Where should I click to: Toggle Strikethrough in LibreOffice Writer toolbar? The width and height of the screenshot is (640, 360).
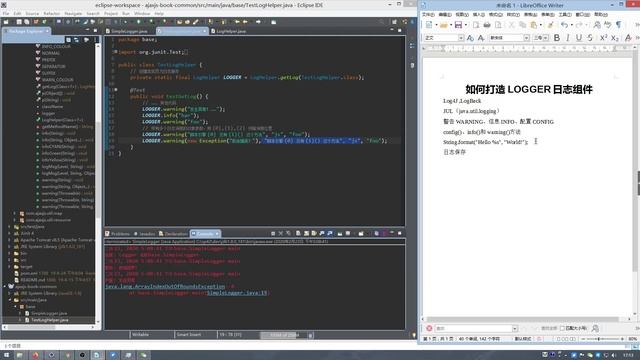(x=590, y=38)
